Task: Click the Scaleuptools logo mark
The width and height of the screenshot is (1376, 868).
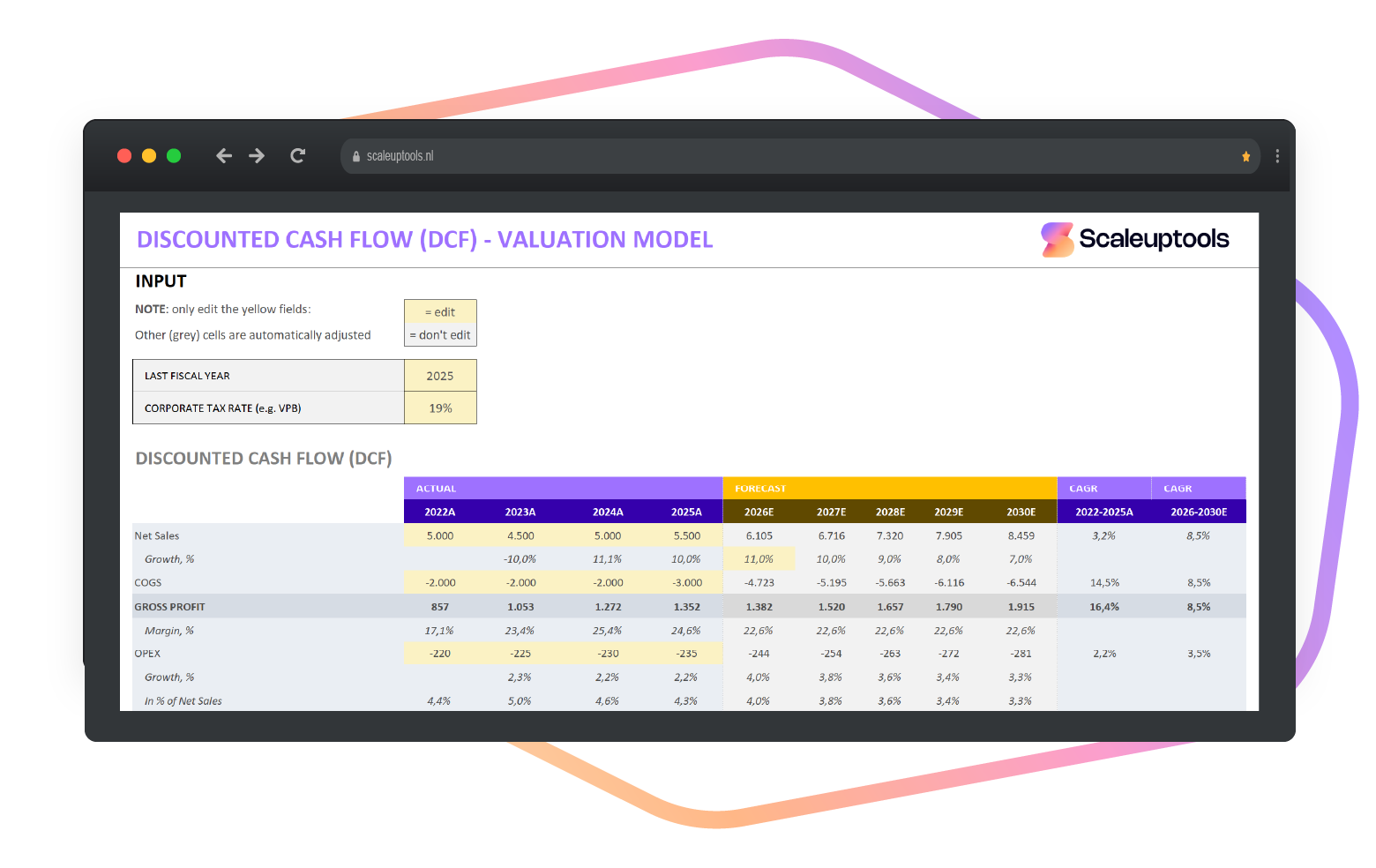Action: coord(1055,238)
